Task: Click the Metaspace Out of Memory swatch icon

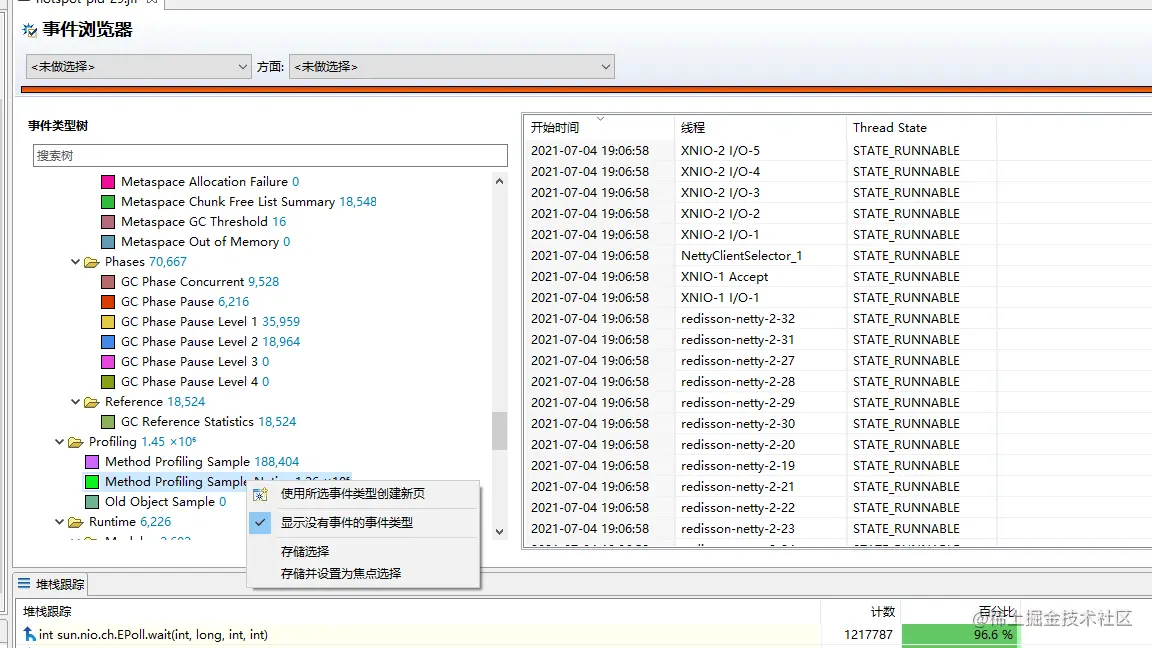Action: (x=108, y=242)
